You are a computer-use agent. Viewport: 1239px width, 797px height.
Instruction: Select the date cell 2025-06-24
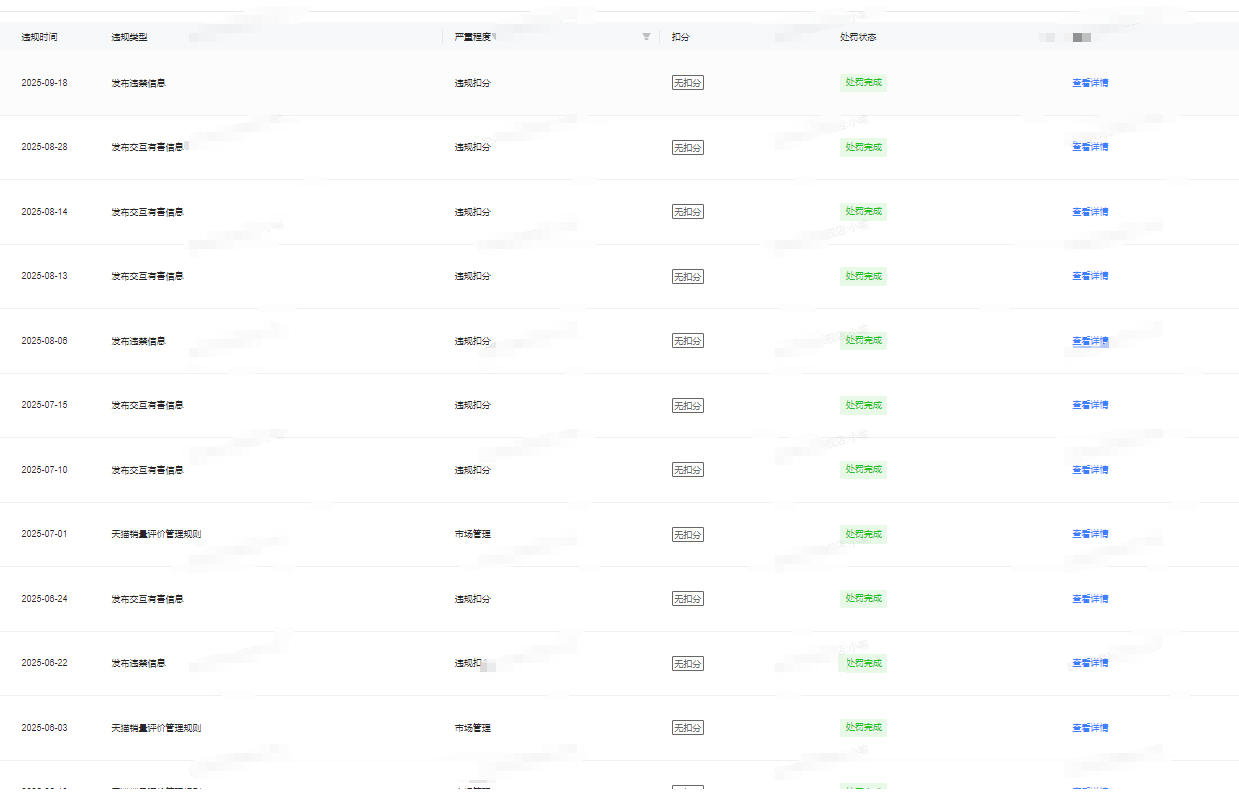point(44,599)
